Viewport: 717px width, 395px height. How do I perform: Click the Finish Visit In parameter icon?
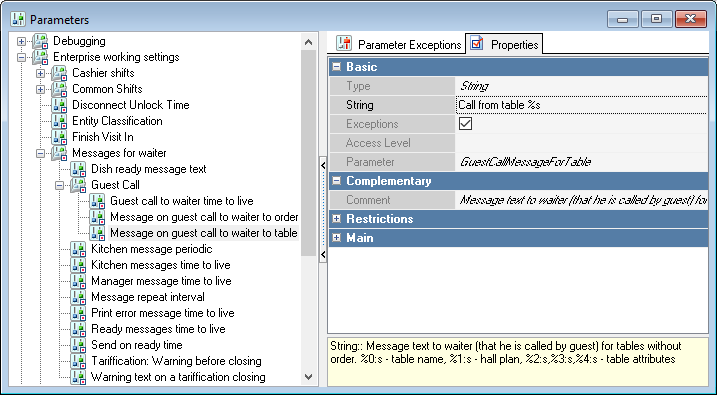[59, 137]
